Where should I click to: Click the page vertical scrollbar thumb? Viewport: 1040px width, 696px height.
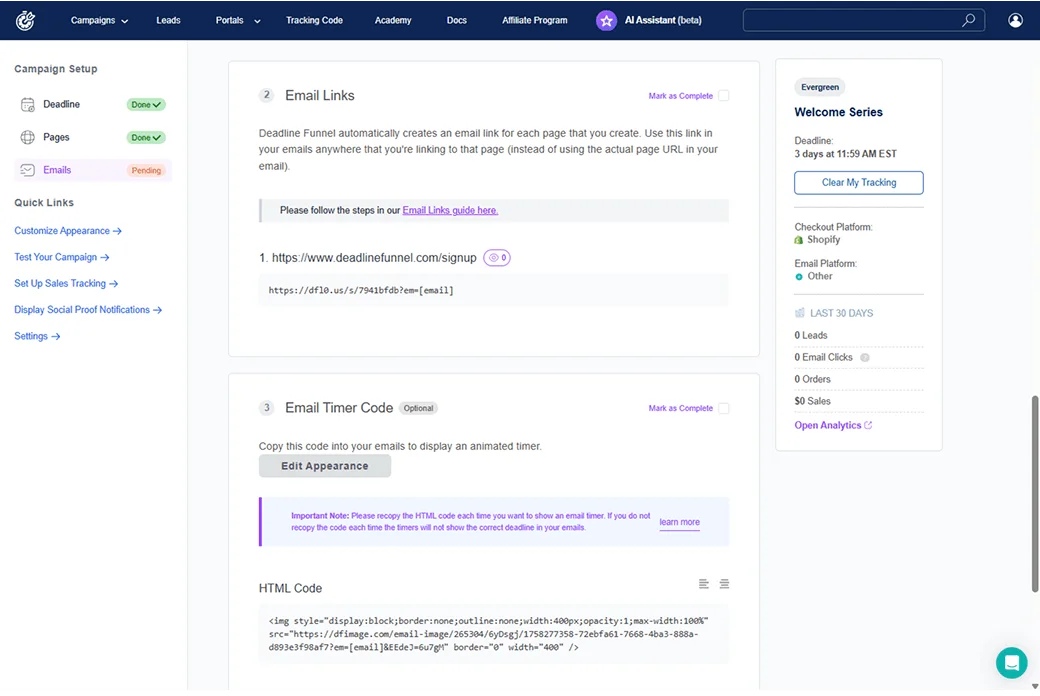(1034, 494)
